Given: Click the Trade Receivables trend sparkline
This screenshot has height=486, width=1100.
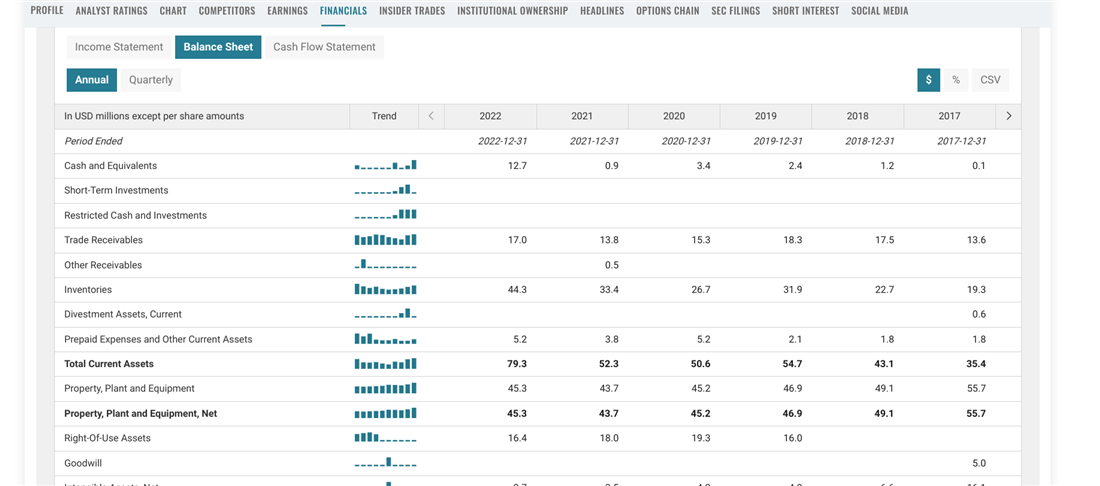Looking at the screenshot, I should [385, 240].
